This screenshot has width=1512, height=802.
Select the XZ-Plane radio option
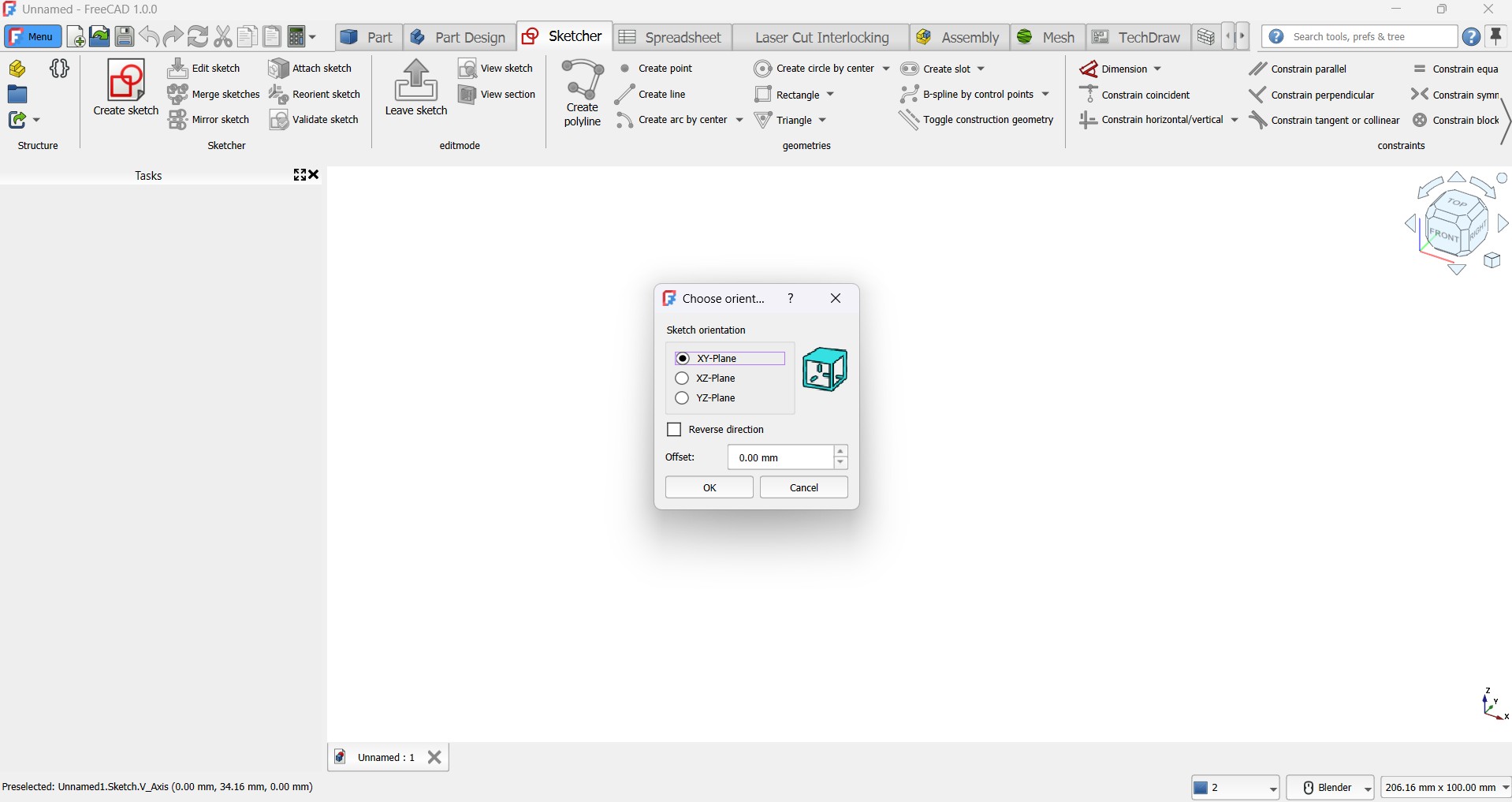point(706,379)
